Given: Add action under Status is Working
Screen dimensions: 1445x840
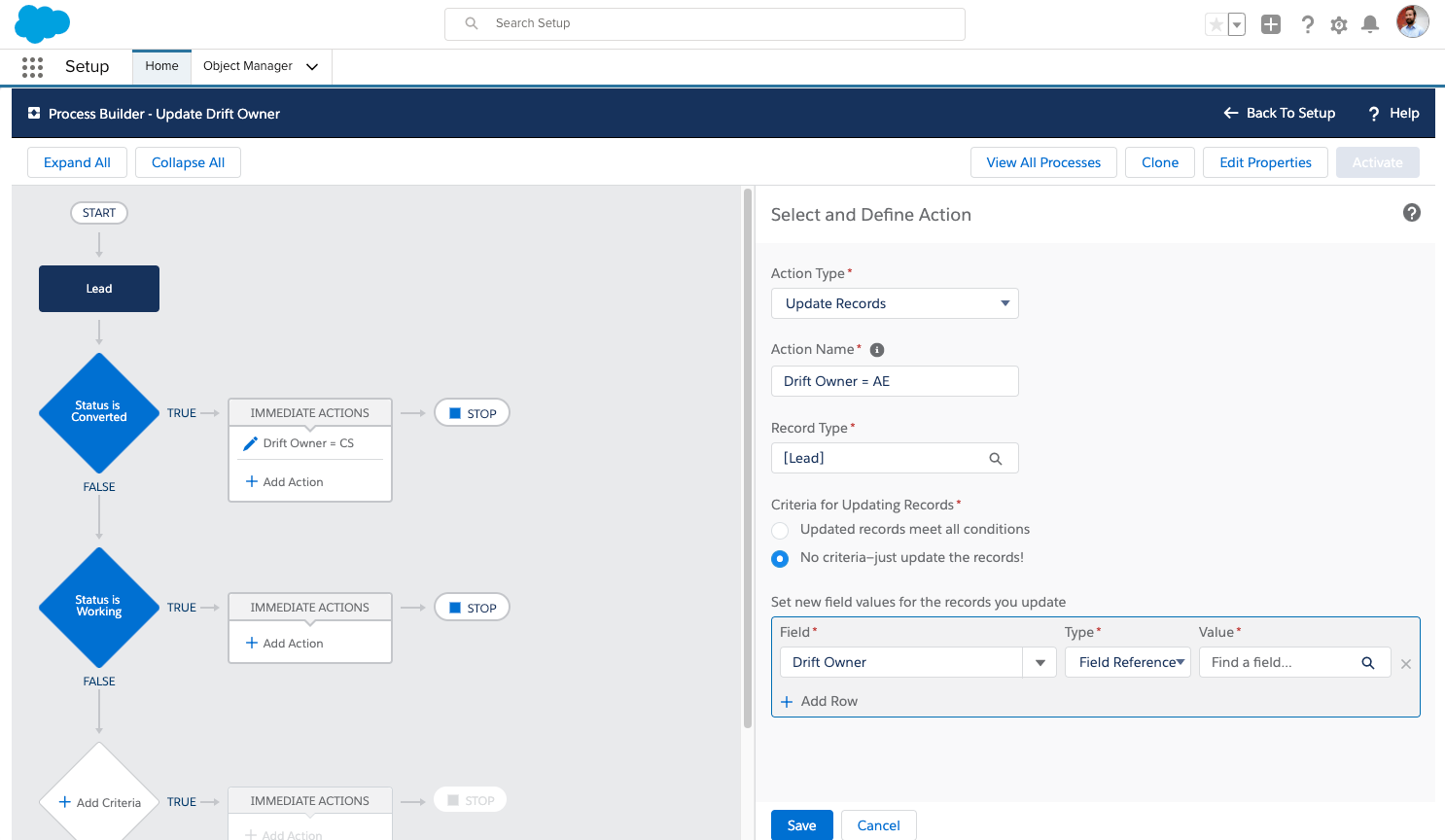Looking at the screenshot, I should pyautogui.click(x=285, y=644).
